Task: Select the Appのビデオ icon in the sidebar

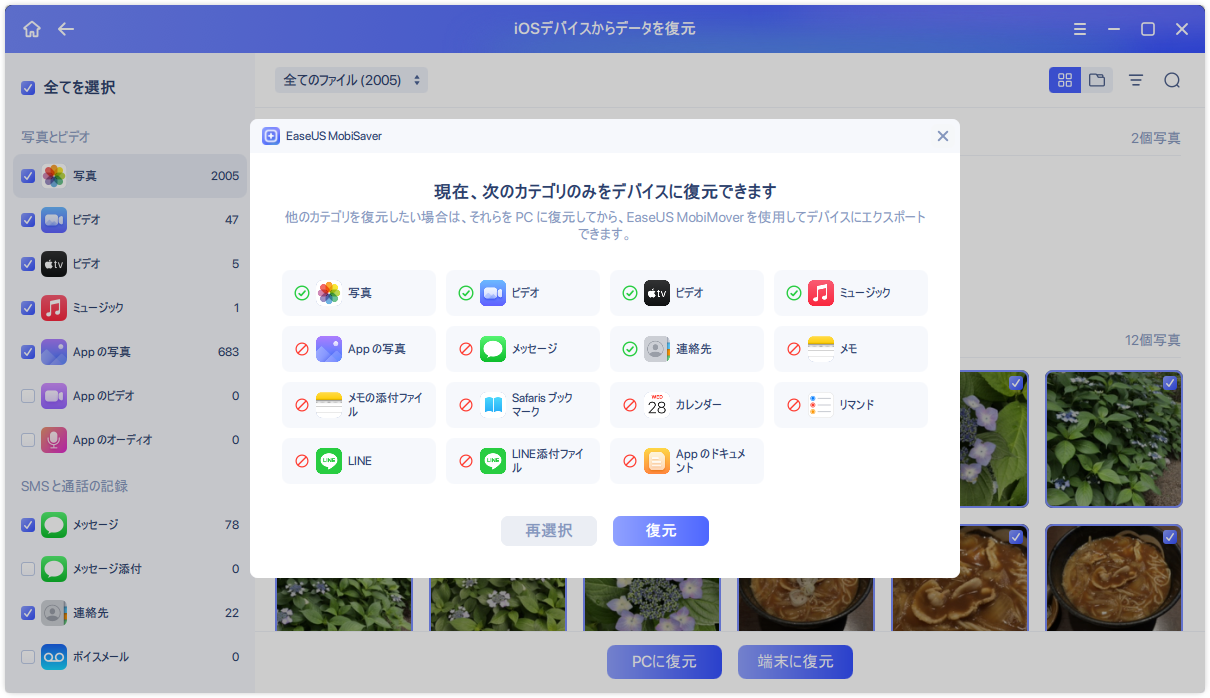Action: pos(54,396)
